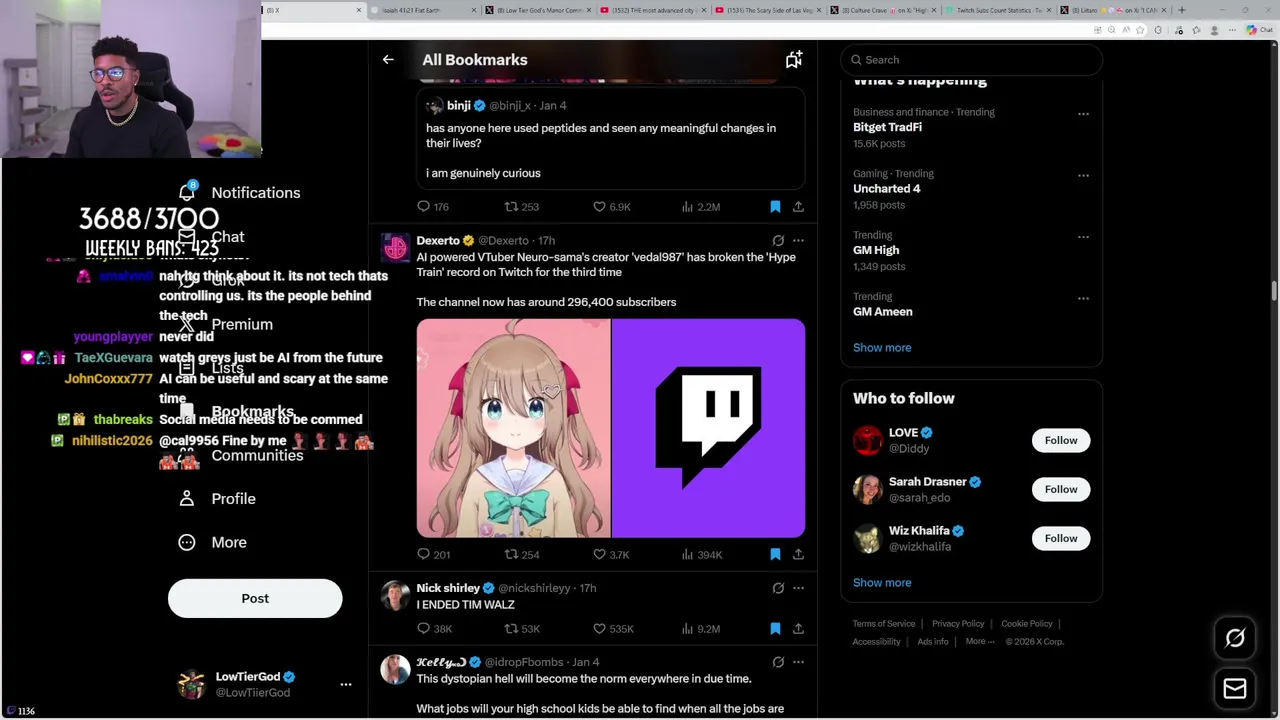The image size is (1280, 720).
Task: Open LowTierGod account menu dots
Action: (x=345, y=685)
